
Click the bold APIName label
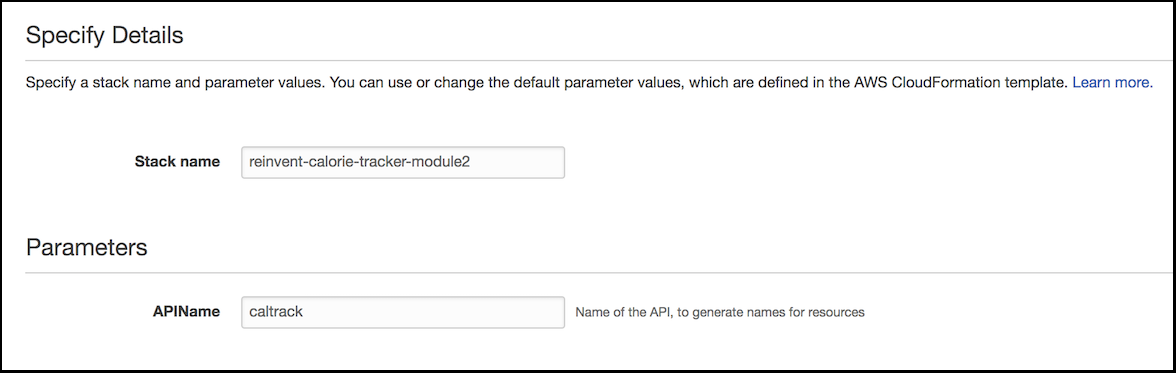[x=186, y=311]
